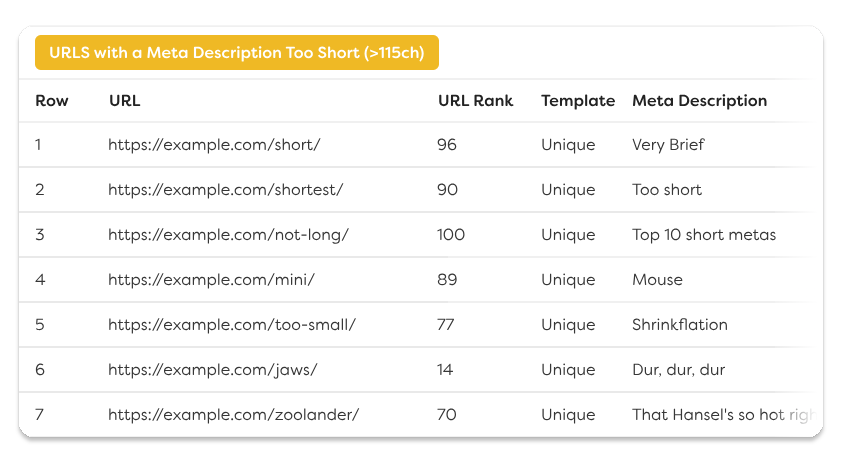Click the yellow Meta Description Too Short badge

coord(237,53)
